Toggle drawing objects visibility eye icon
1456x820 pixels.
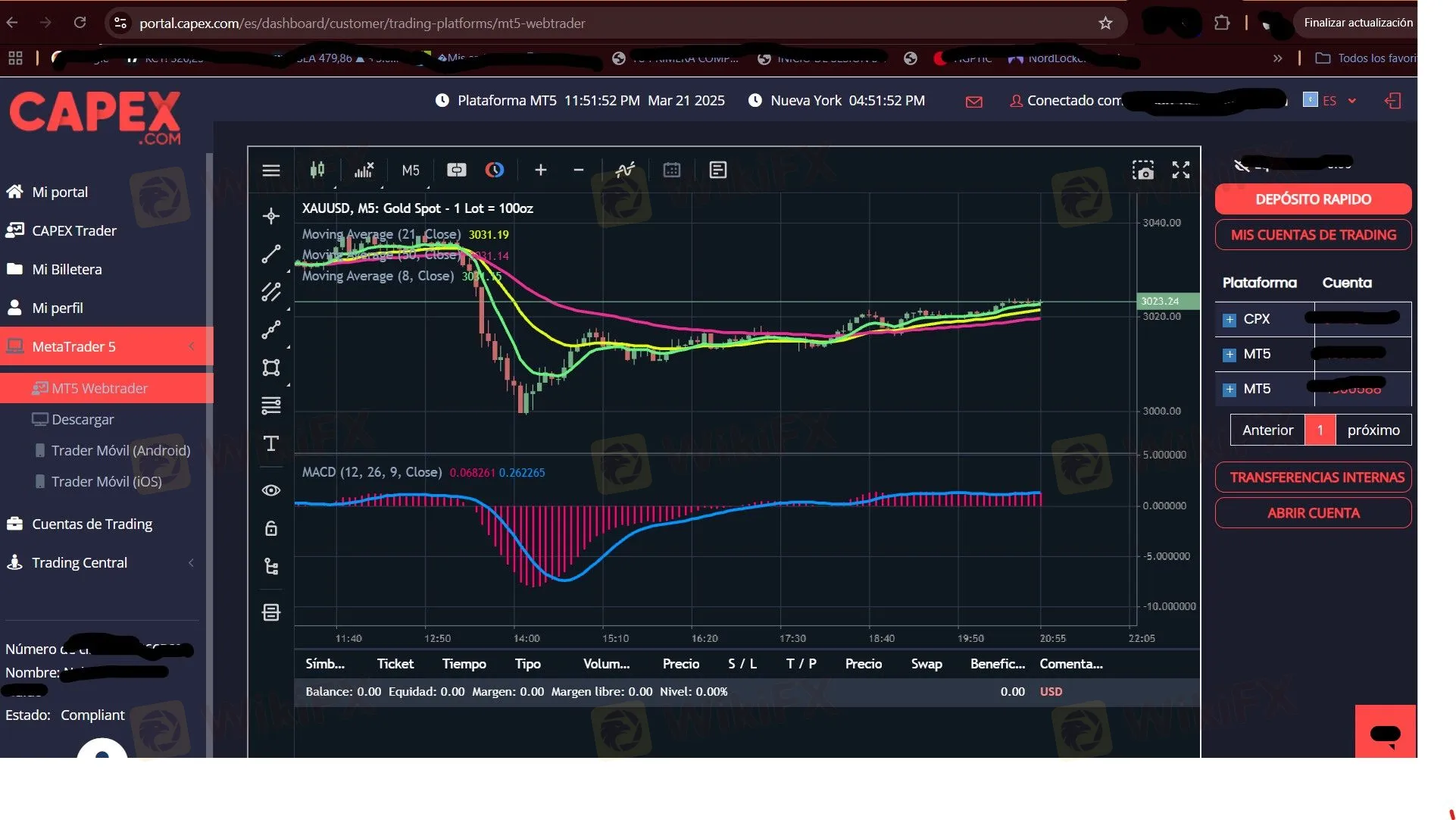click(271, 491)
